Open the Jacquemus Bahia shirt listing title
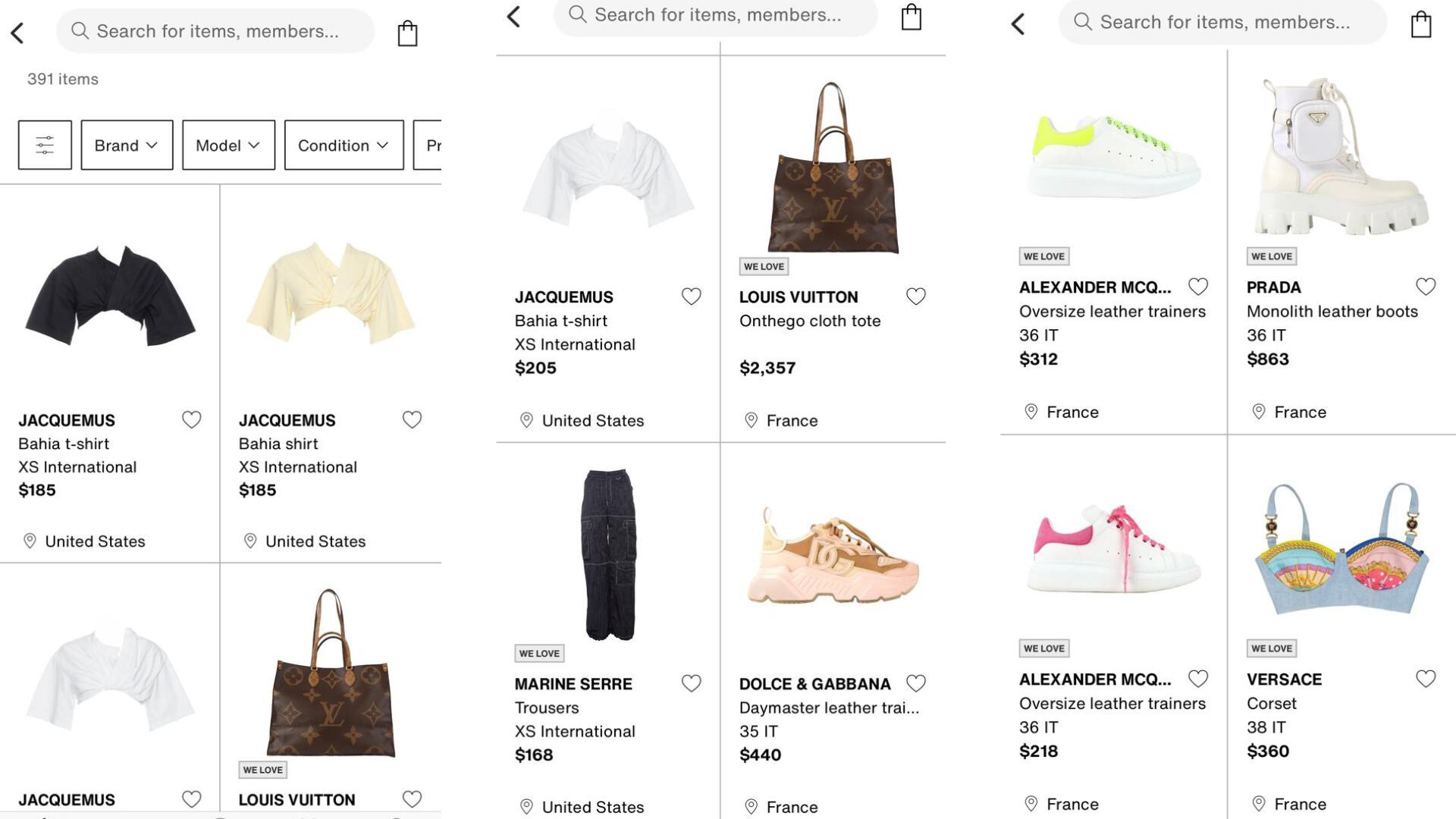The width and height of the screenshot is (1456, 819). [x=278, y=444]
